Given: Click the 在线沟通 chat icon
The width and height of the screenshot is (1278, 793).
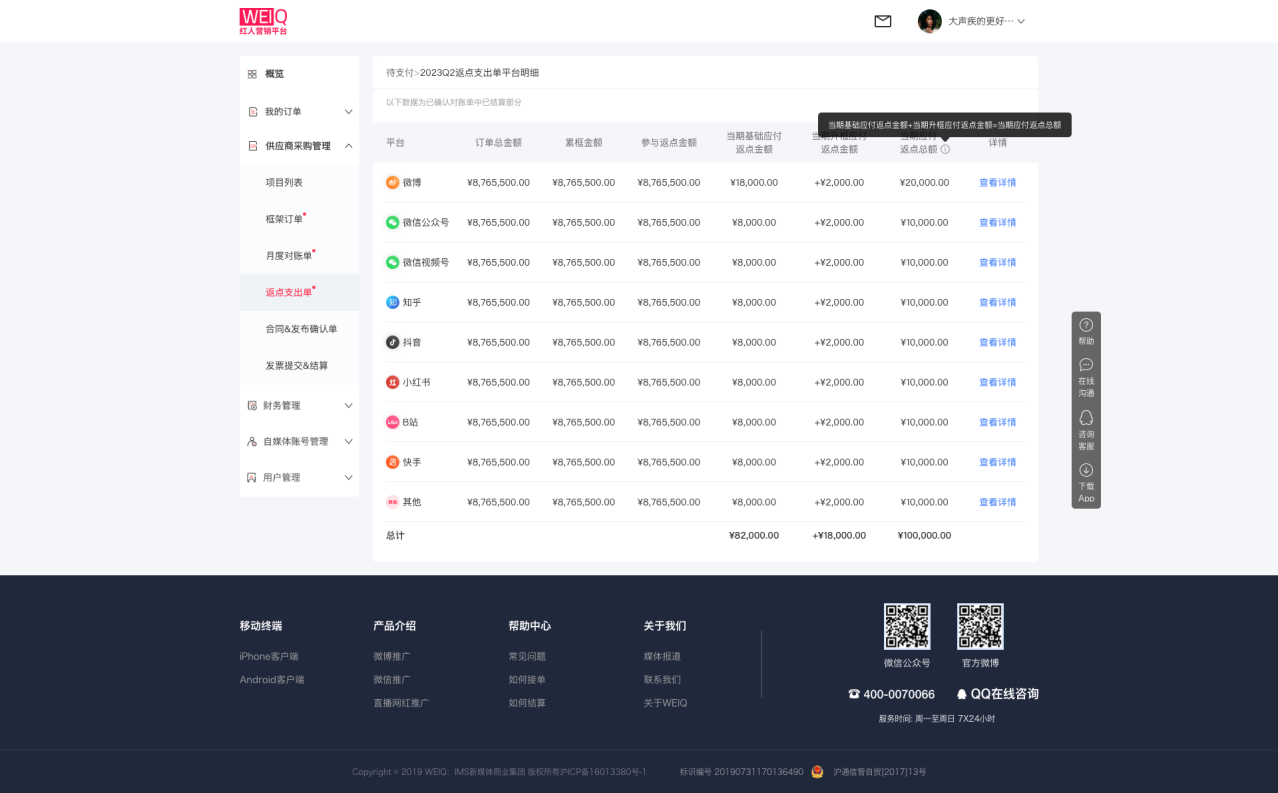Looking at the screenshot, I should pos(1086,365).
